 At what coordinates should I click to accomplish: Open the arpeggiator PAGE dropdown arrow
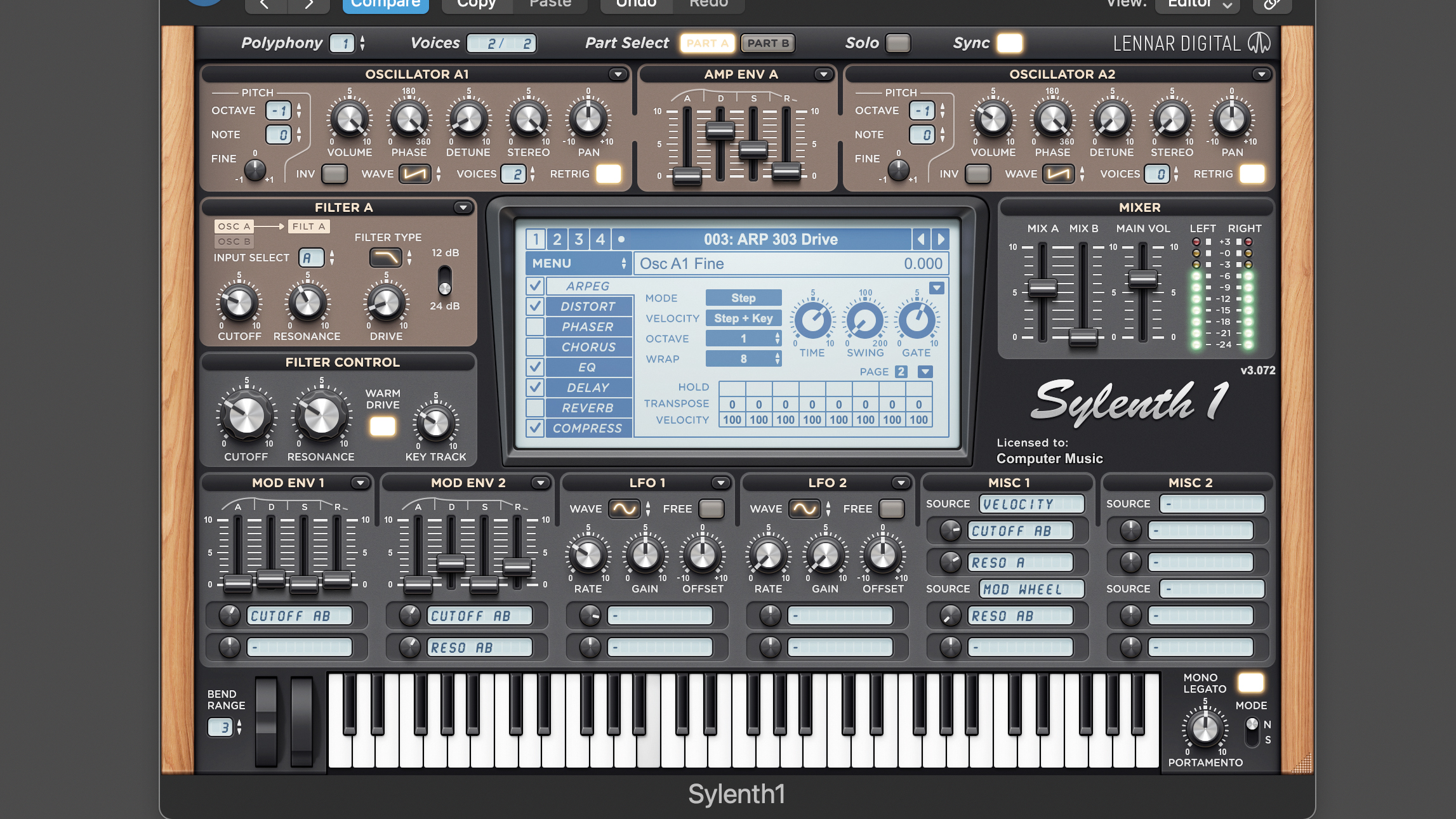(925, 372)
